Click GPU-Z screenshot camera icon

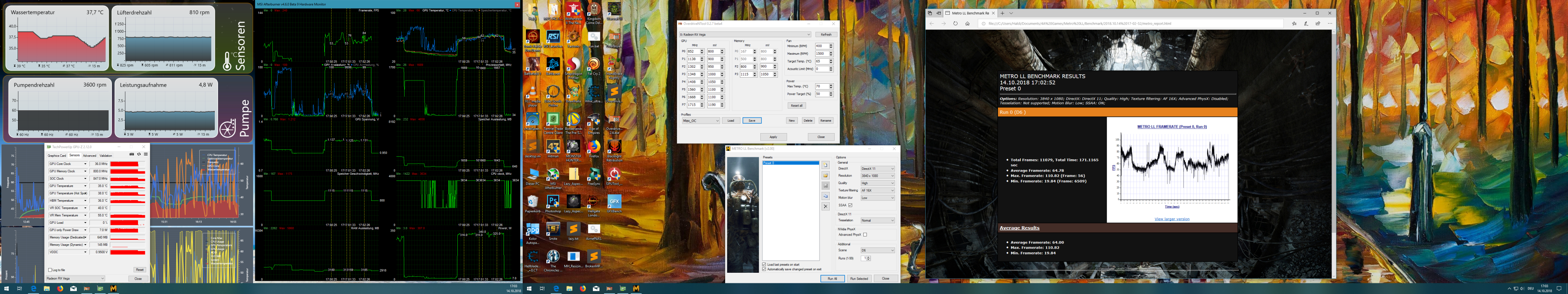pyautogui.click(x=132, y=155)
